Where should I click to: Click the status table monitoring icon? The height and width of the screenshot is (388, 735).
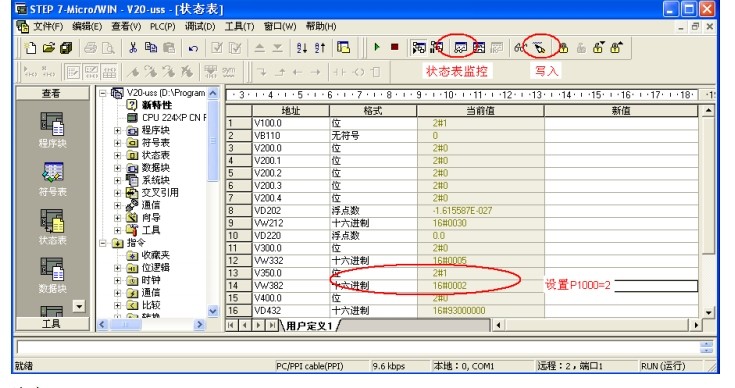pos(460,47)
